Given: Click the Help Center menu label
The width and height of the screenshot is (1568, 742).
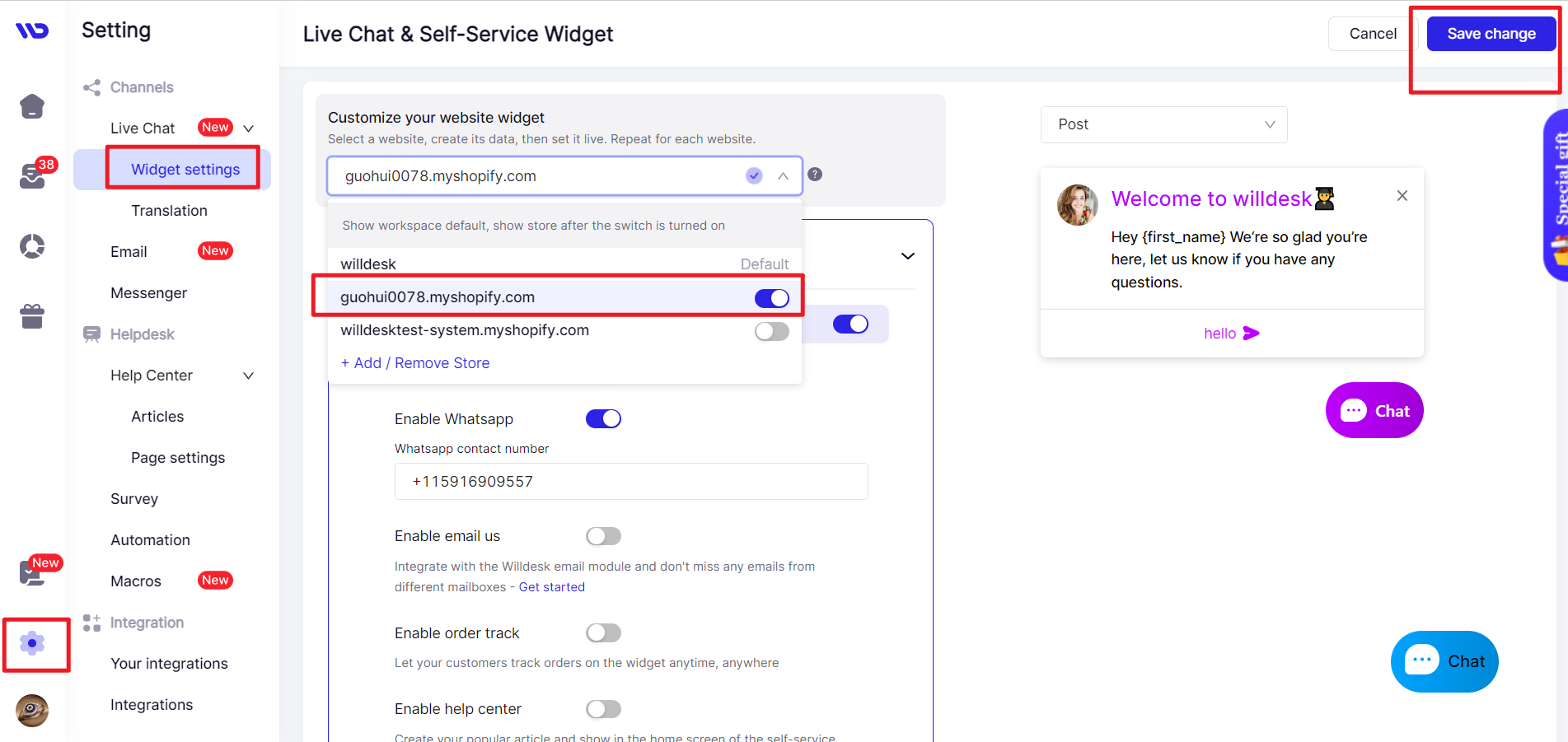Looking at the screenshot, I should (x=152, y=376).
